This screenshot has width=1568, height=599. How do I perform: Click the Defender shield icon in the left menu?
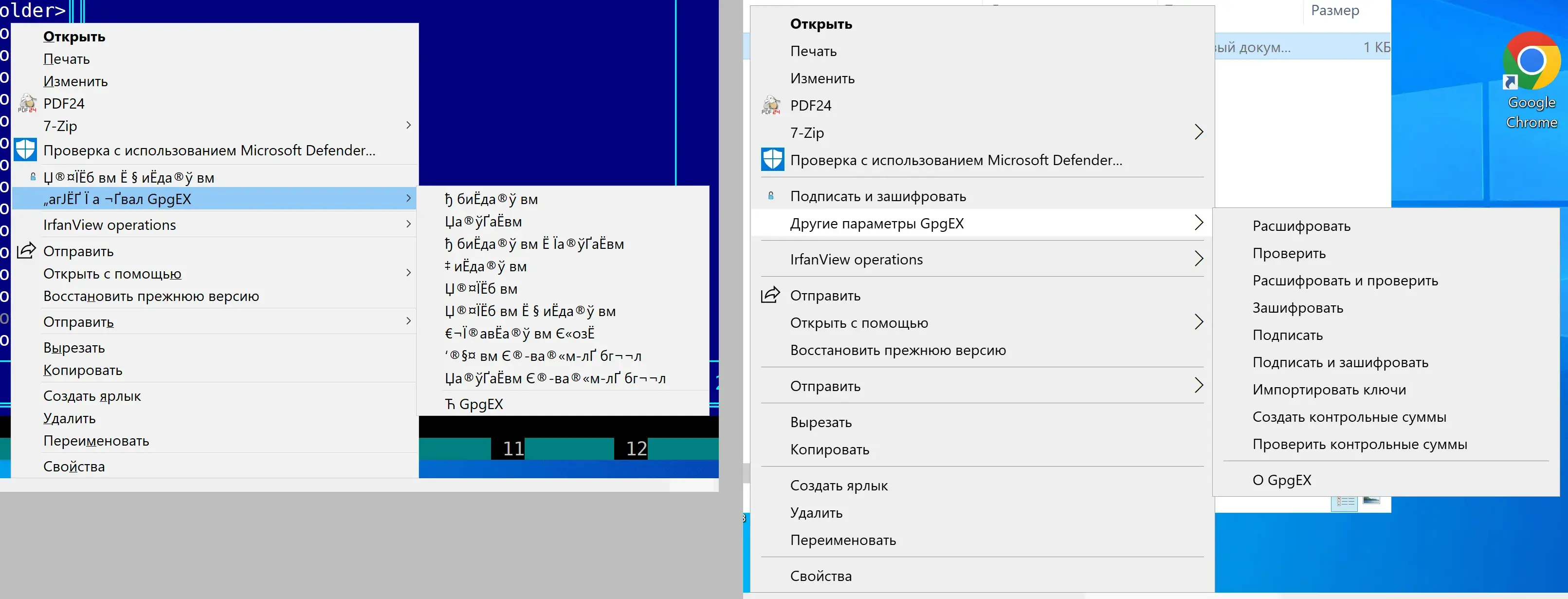26,150
